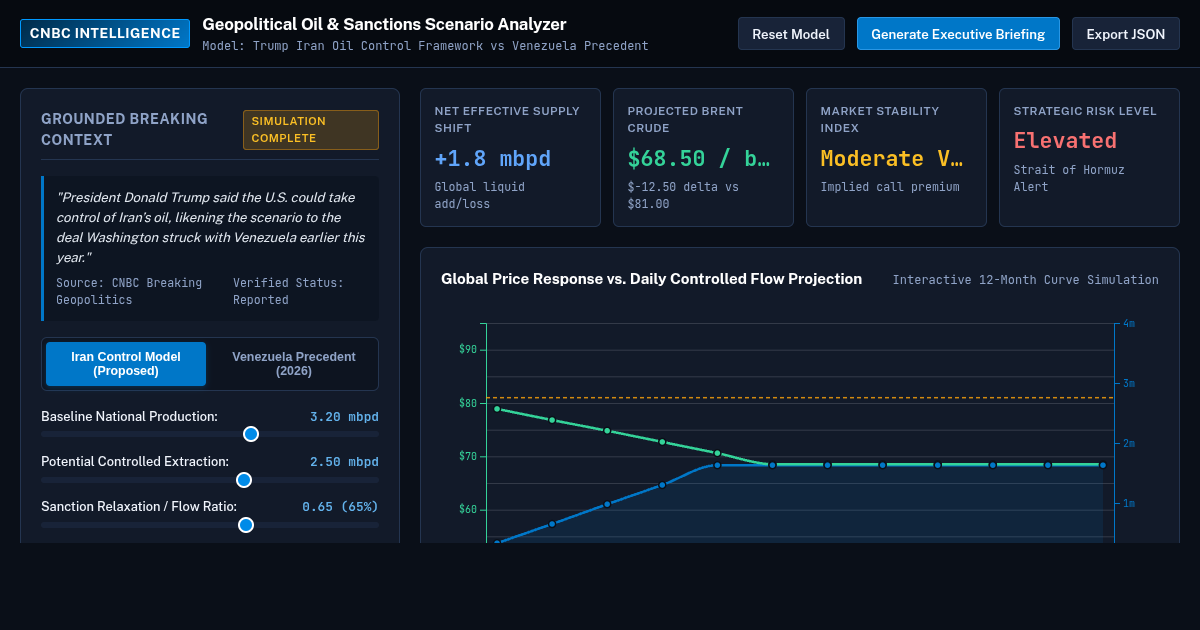Click the Simulation Complete status badge
Screen dimensions: 1200x630
pyautogui.click(x=311, y=130)
